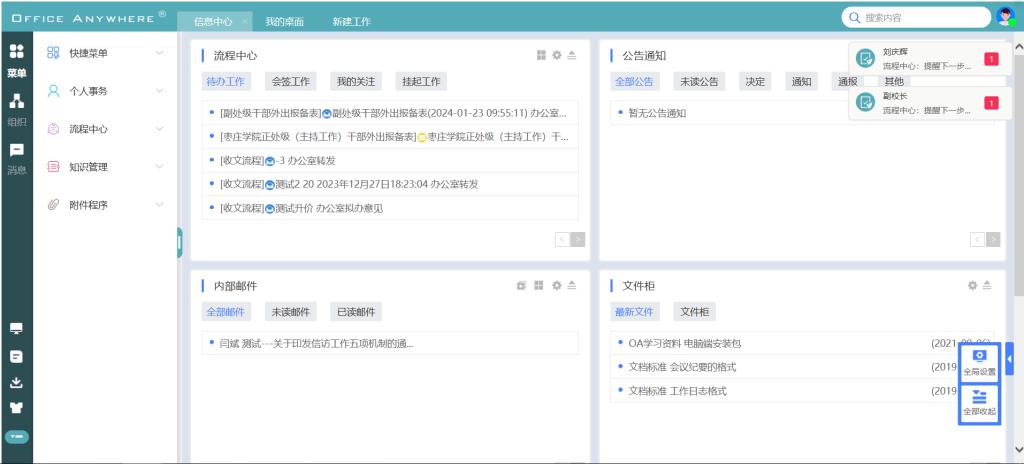This screenshot has height=464, width=1024.
Task: Click the user avatar in top right
Action: pyautogui.click(x=1006, y=17)
